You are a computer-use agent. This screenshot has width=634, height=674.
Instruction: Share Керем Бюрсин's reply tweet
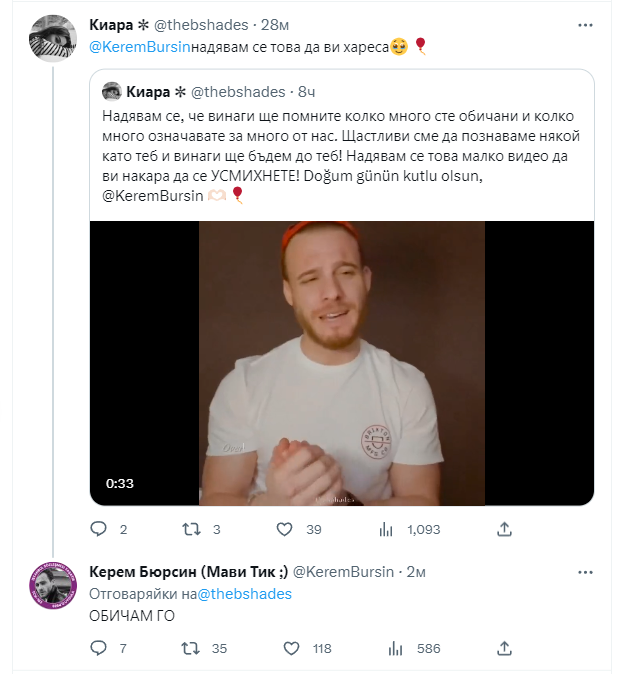[x=505, y=648]
